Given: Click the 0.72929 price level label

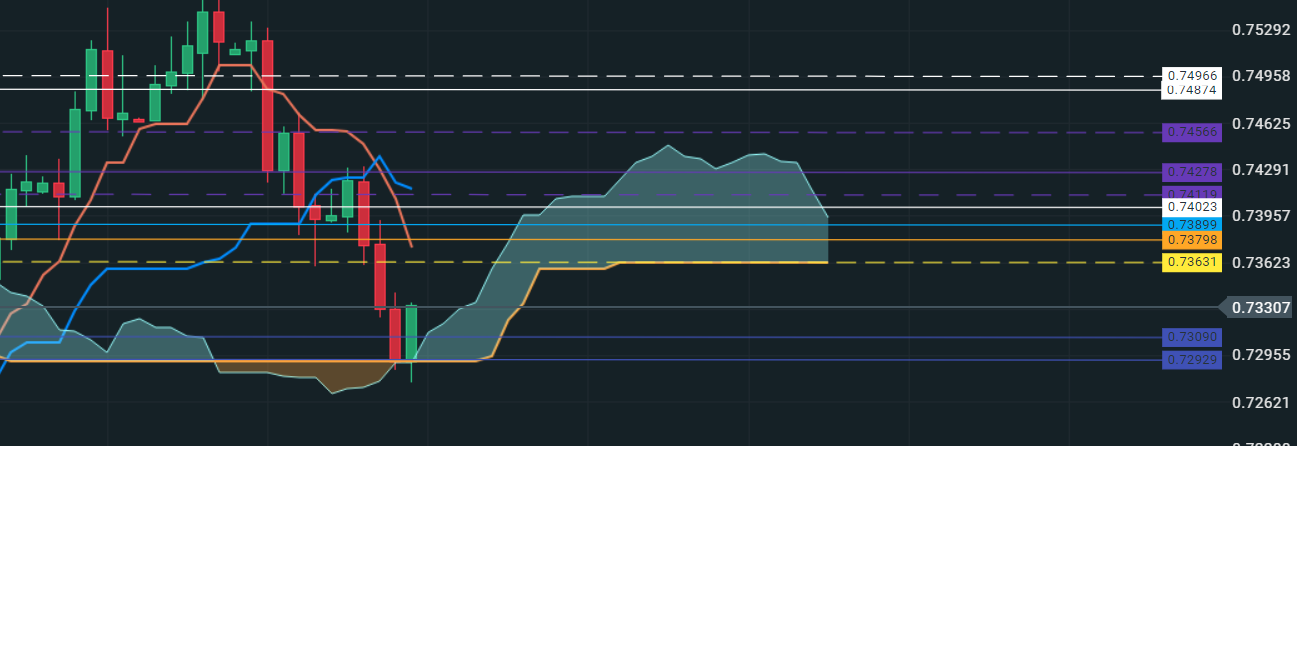Looking at the screenshot, I should pos(1192,360).
